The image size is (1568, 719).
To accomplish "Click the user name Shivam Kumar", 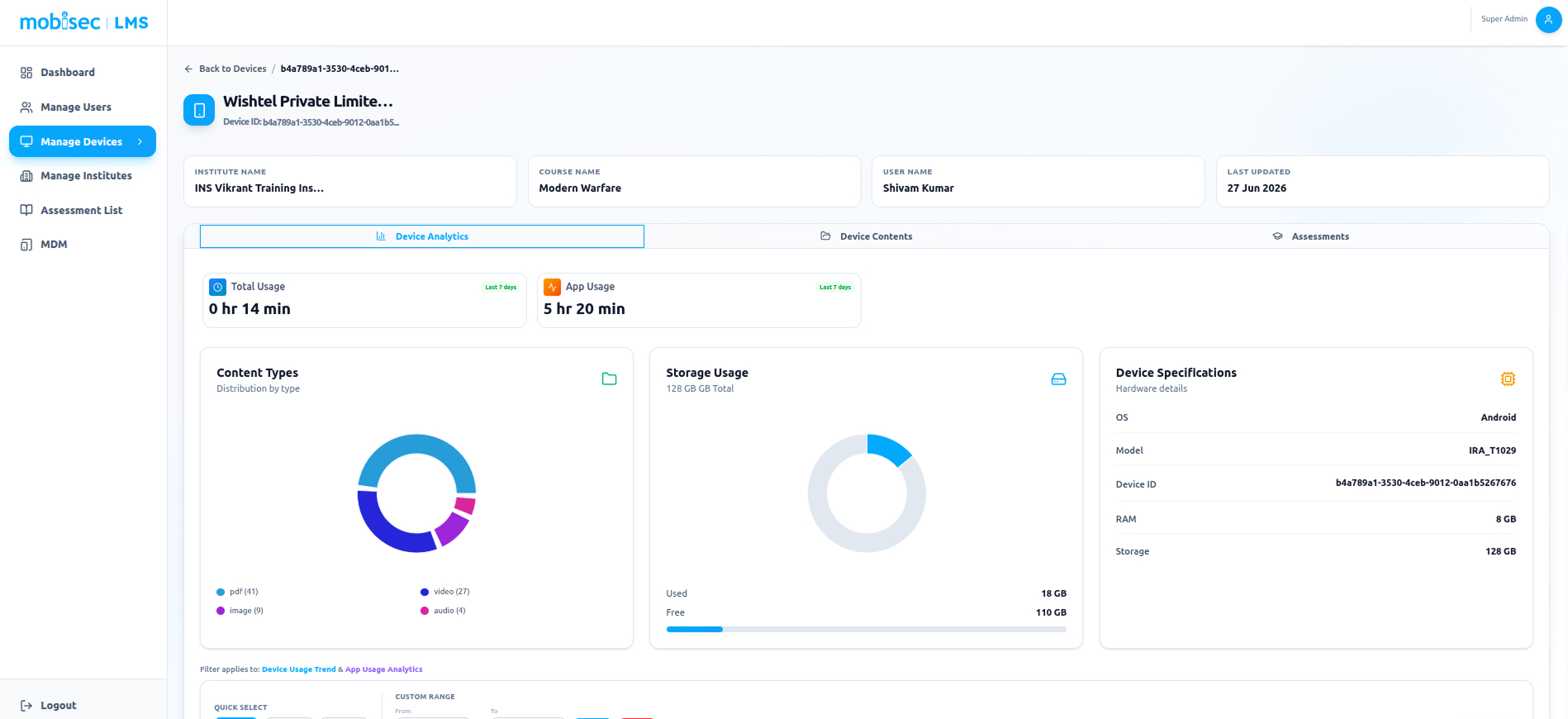I will point(919,188).
